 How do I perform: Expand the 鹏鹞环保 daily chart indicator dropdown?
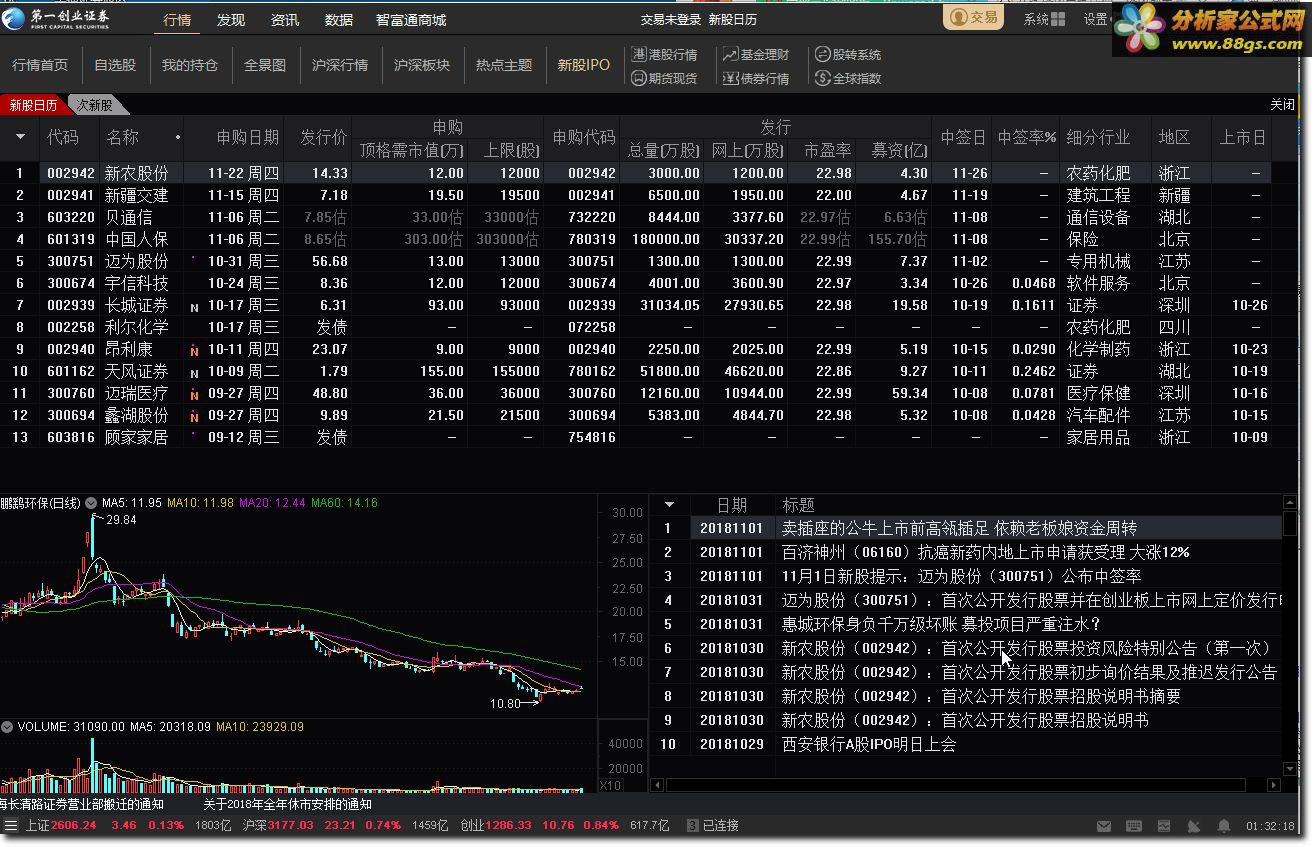[91, 503]
